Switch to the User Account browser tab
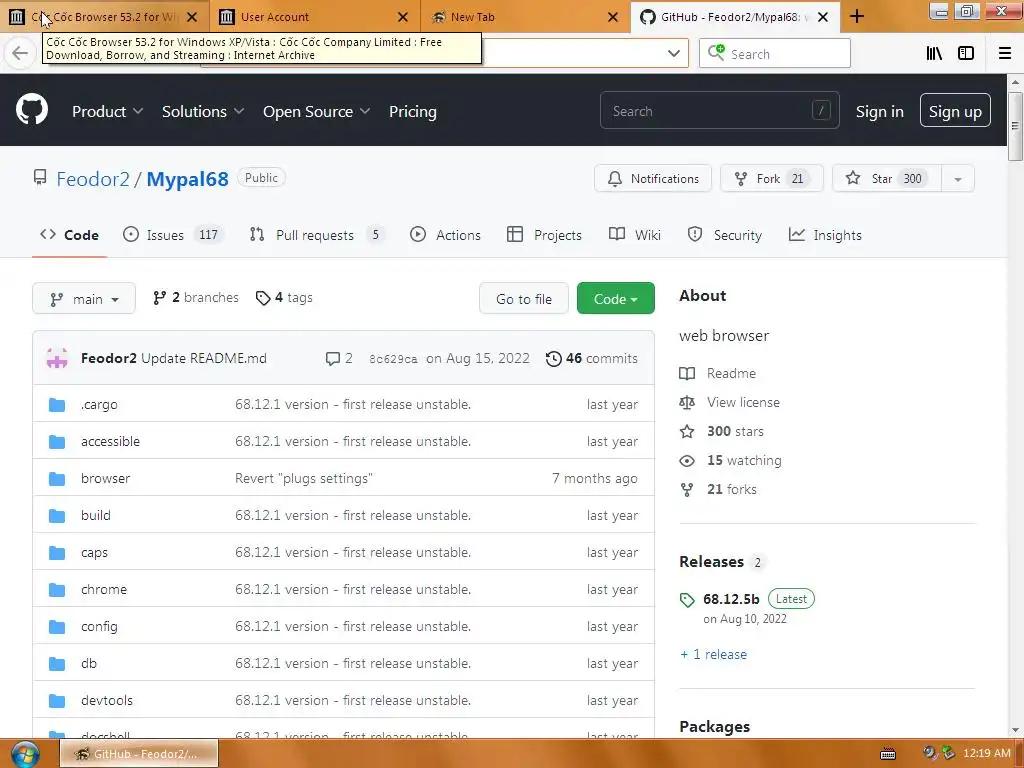The width and height of the screenshot is (1024, 768). click(315, 17)
